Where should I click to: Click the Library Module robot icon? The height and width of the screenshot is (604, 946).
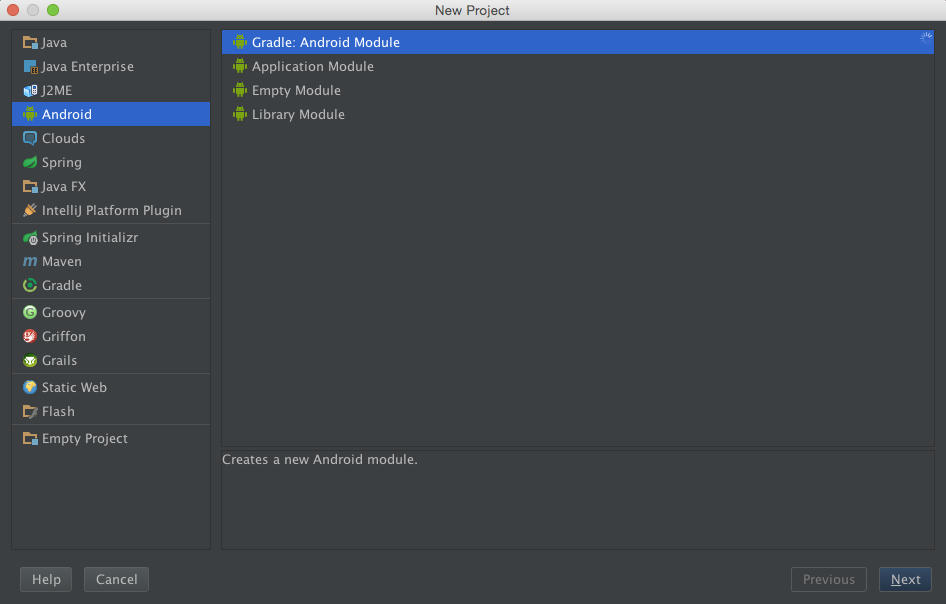(240, 114)
